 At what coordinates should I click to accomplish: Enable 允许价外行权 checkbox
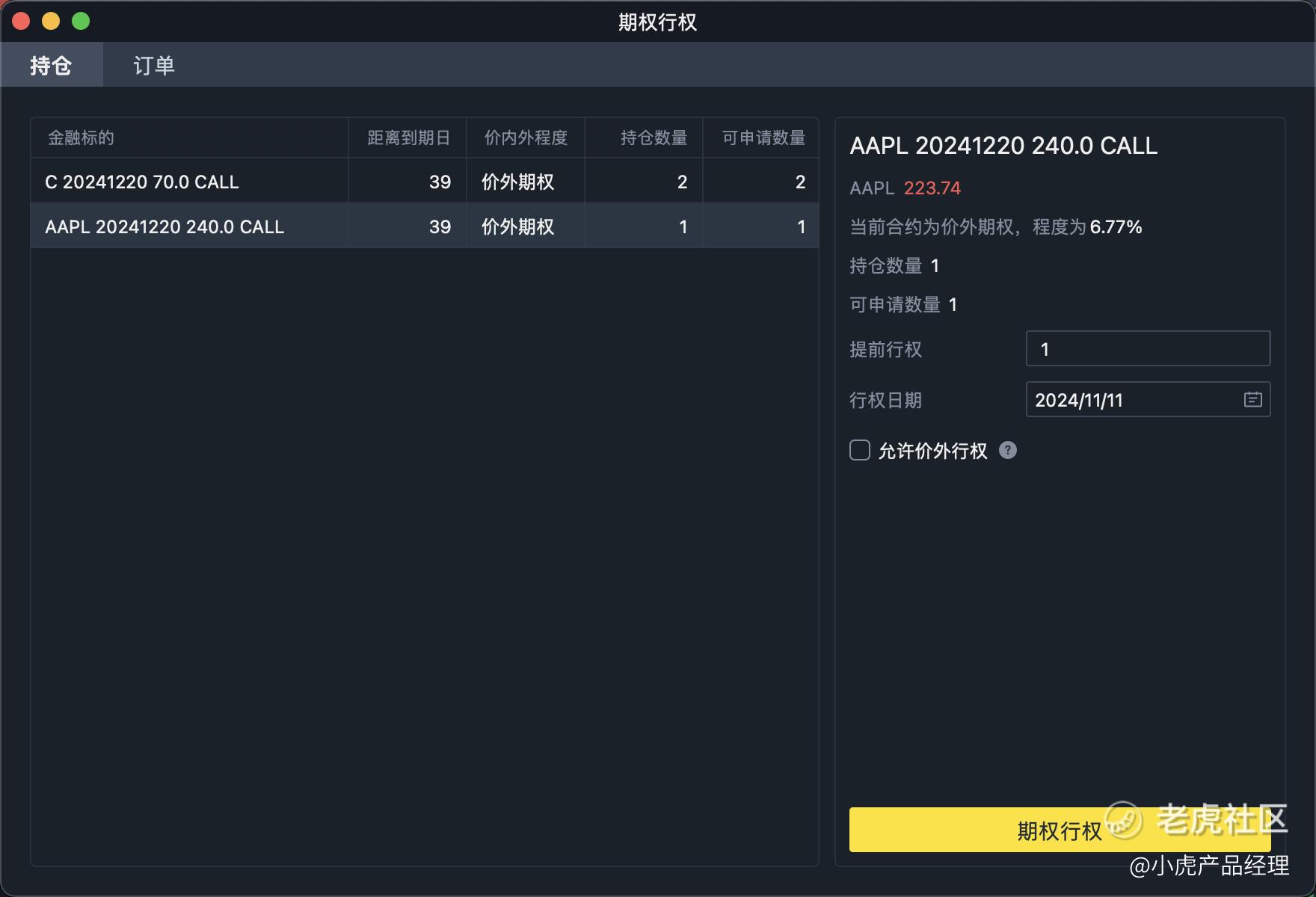pos(860,450)
